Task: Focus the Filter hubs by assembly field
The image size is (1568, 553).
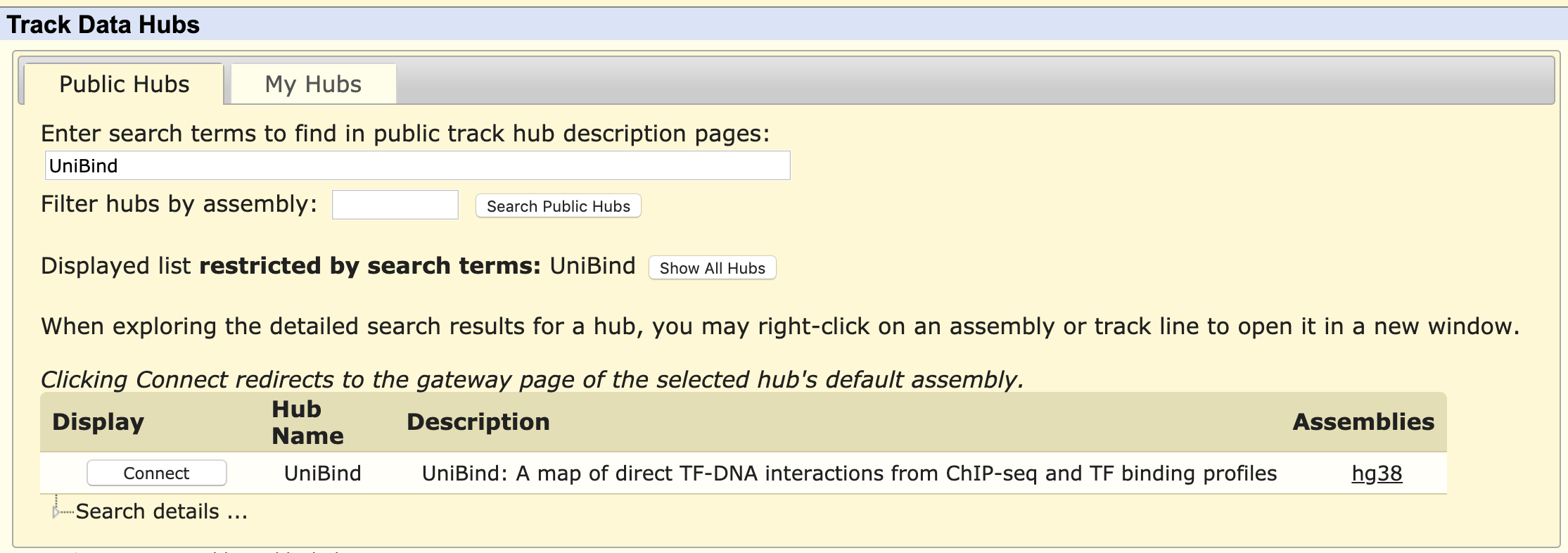Action: [395, 205]
